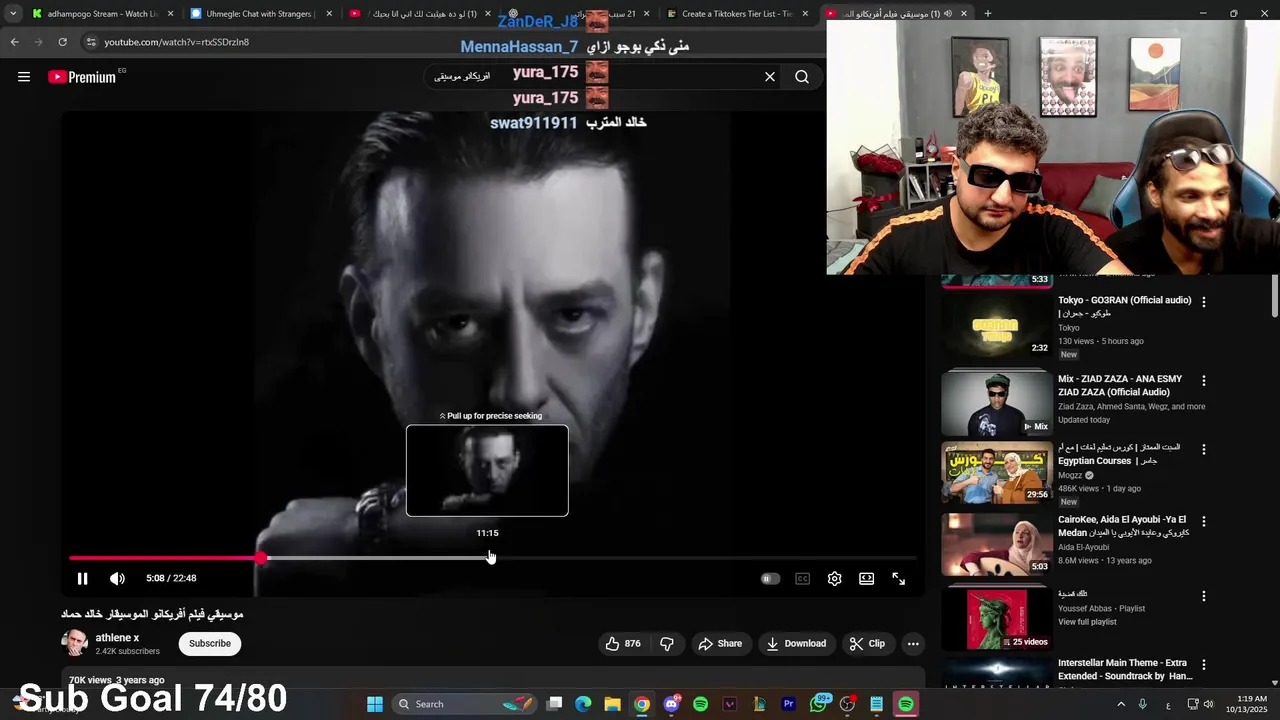Show hidden system tray icons

tap(1120, 704)
